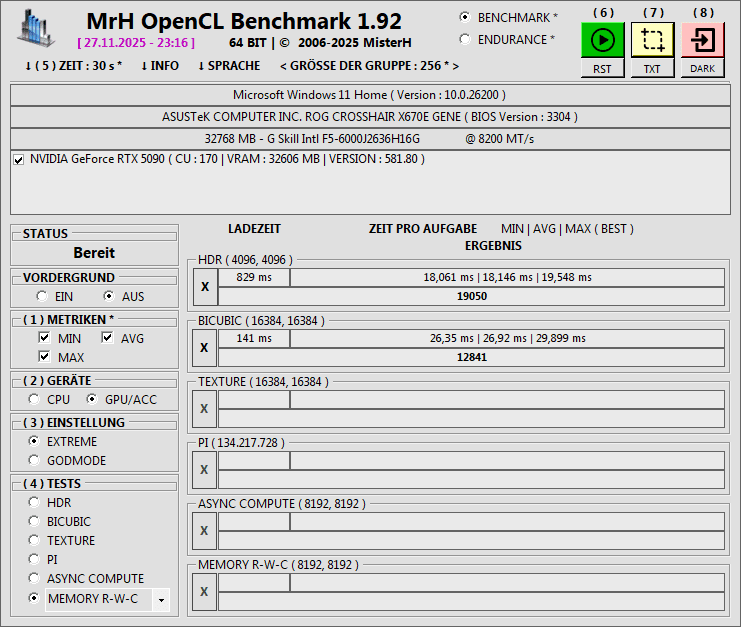The height and width of the screenshot is (627, 741).
Task: Click the HDR load time 829 ms
Action: click(x=254, y=277)
